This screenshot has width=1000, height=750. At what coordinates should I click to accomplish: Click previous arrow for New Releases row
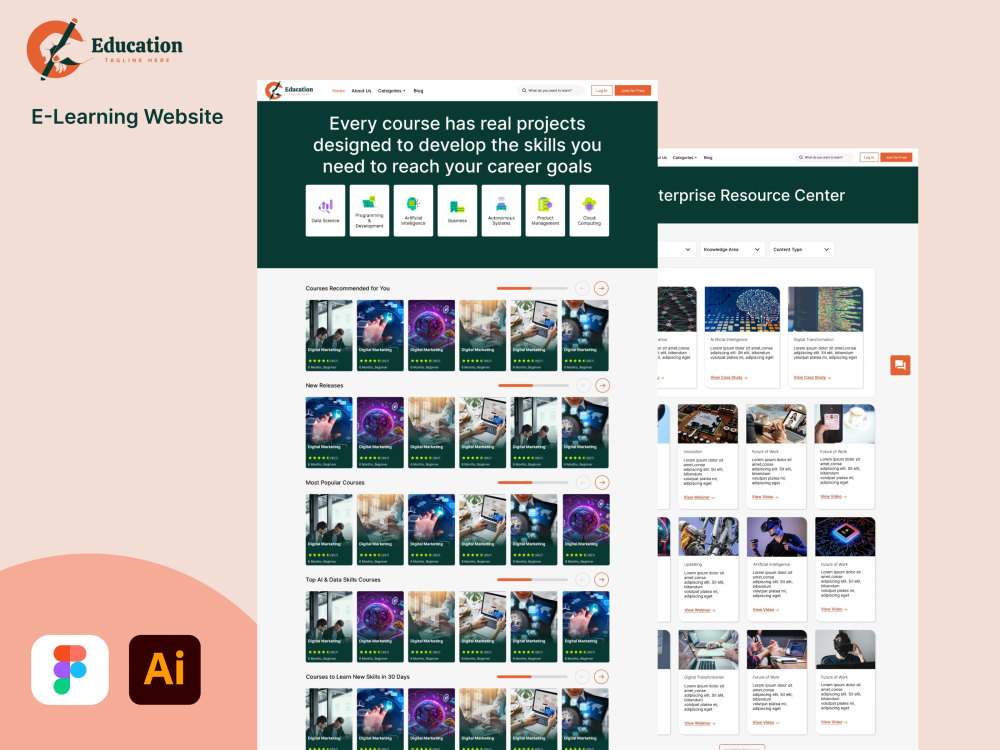click(582, 385)
